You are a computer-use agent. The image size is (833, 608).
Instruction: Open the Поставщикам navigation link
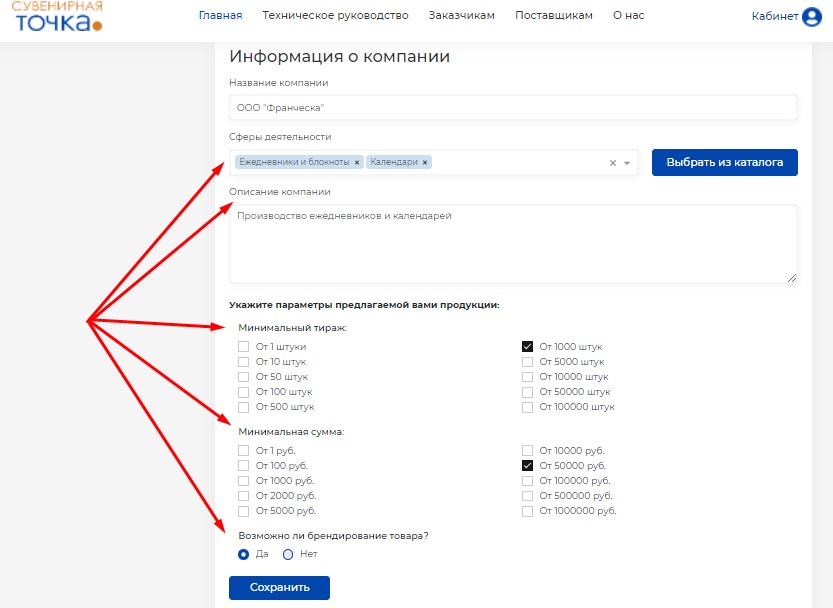click(x=553, y=16)
